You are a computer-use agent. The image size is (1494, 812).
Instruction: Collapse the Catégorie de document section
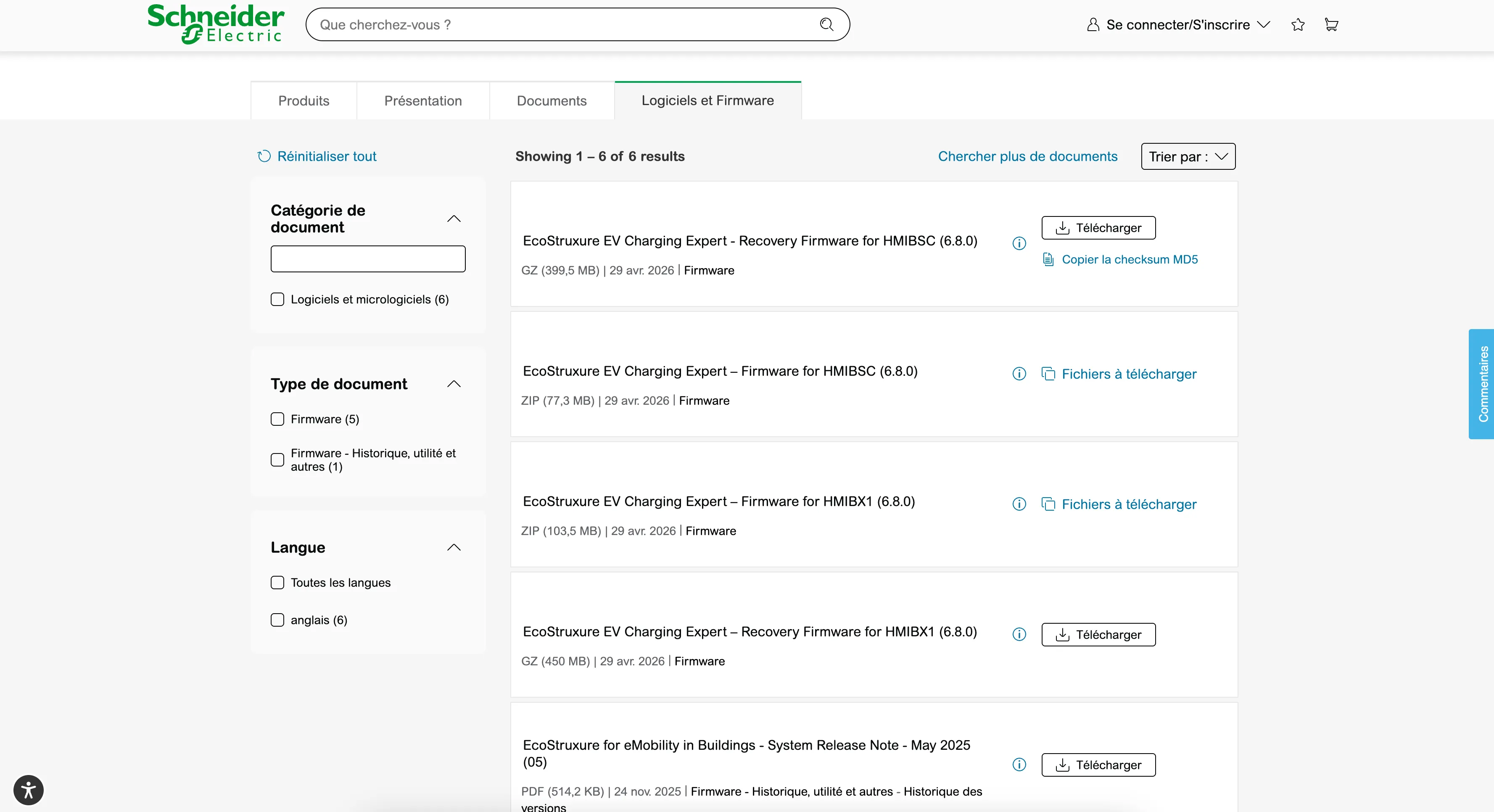coord(454,219)
